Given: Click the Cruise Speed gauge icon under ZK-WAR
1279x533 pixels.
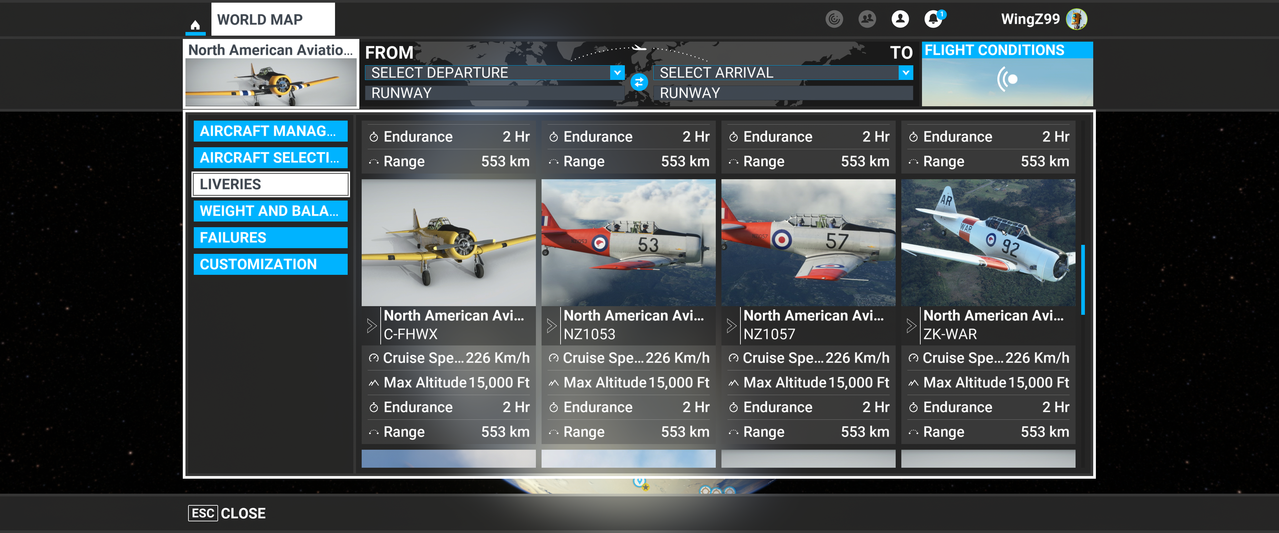Looking at the screenshot, I should [x=914, y=358].
